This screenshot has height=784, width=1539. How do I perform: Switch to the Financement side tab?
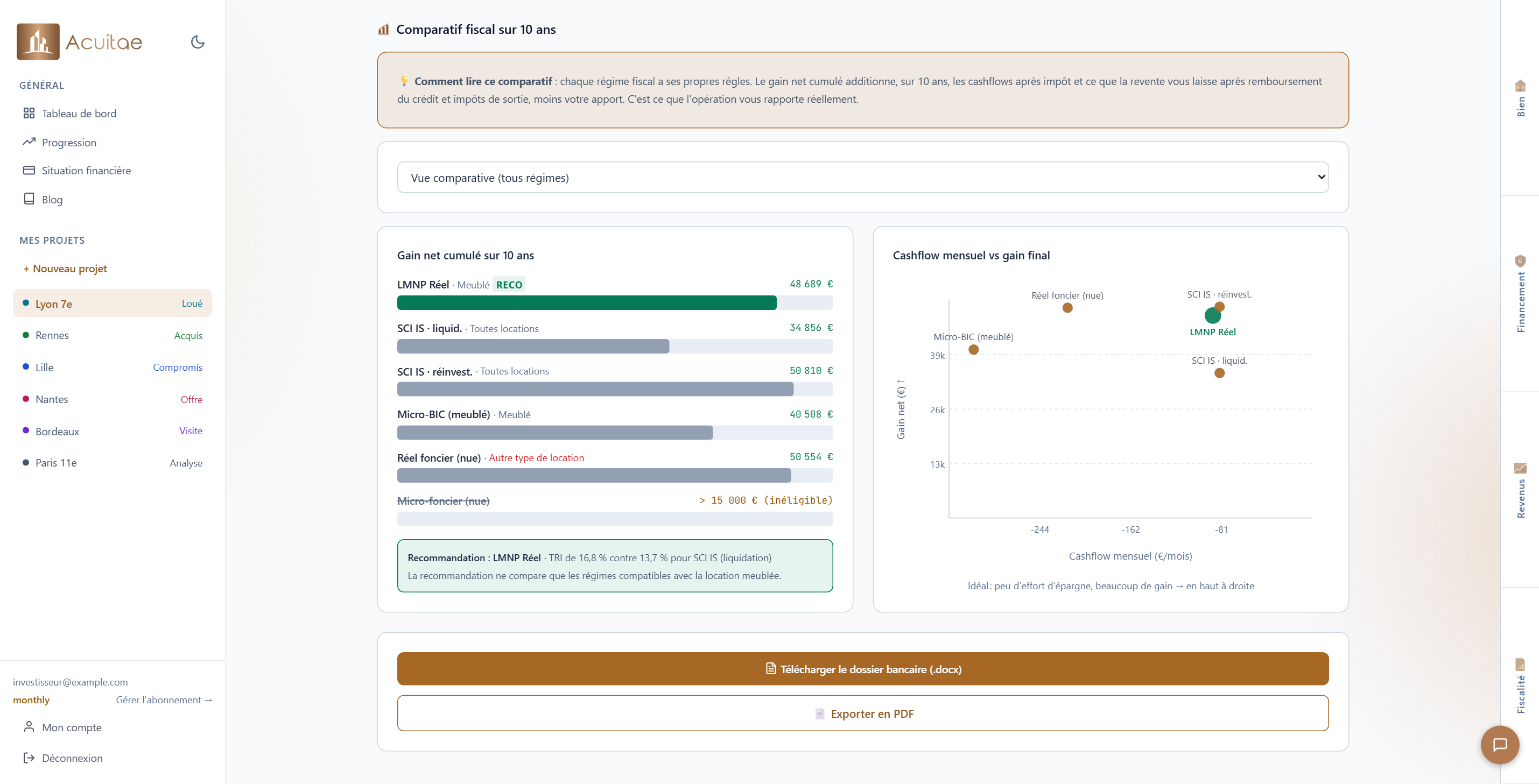[x=1521, y=294]
